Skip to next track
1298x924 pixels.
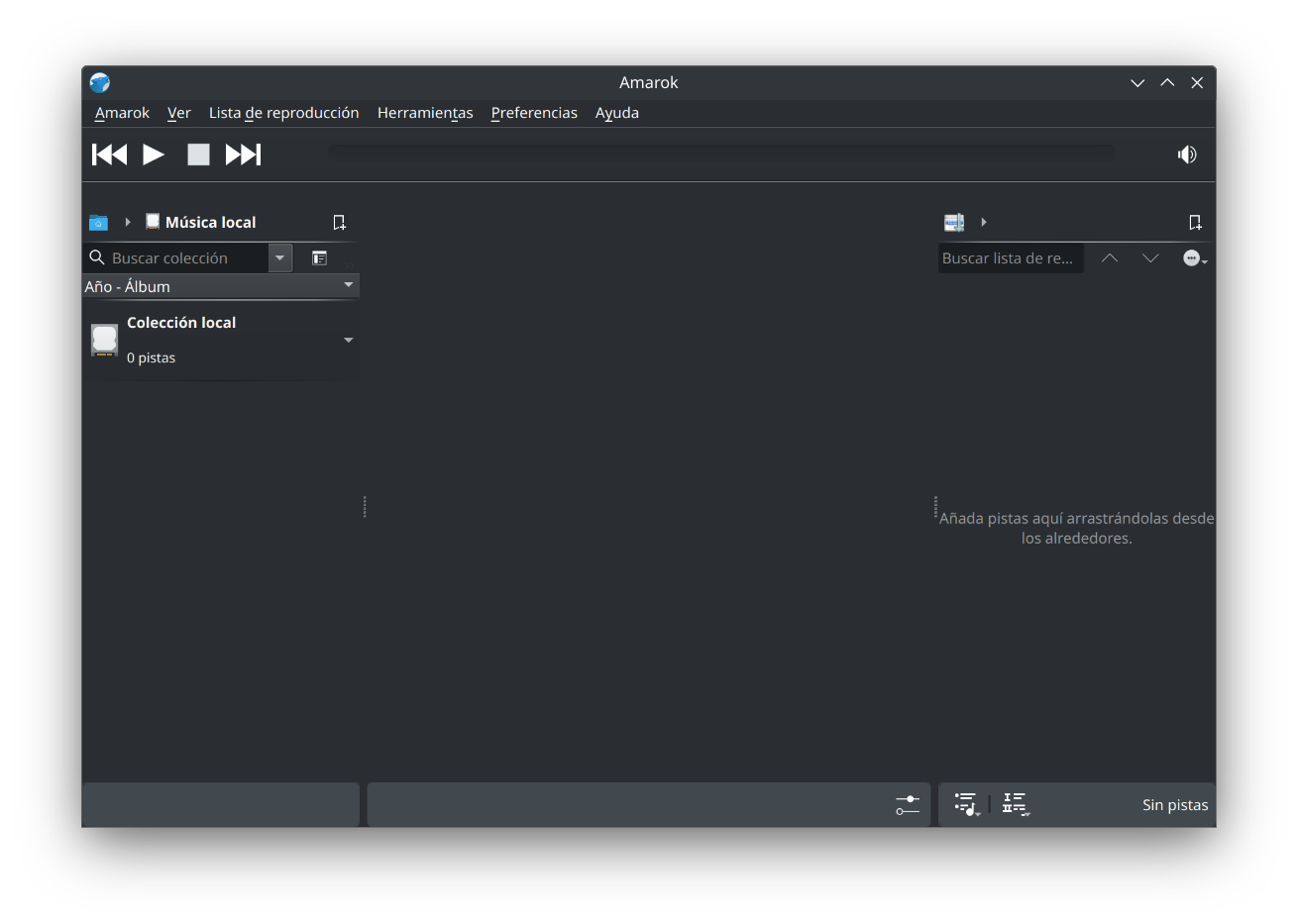tap(243, 154)
